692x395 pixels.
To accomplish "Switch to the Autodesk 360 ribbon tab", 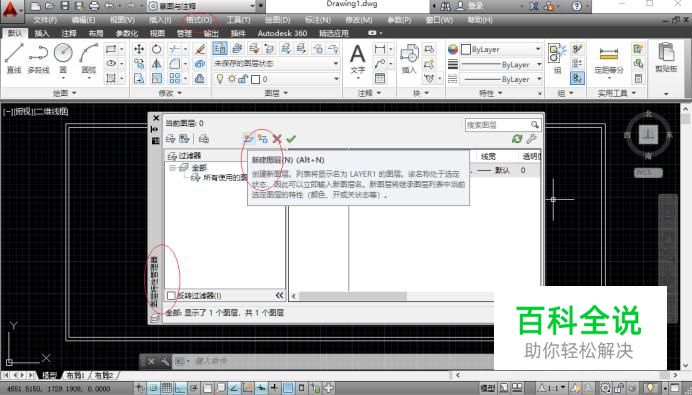I will pos(282,33).
